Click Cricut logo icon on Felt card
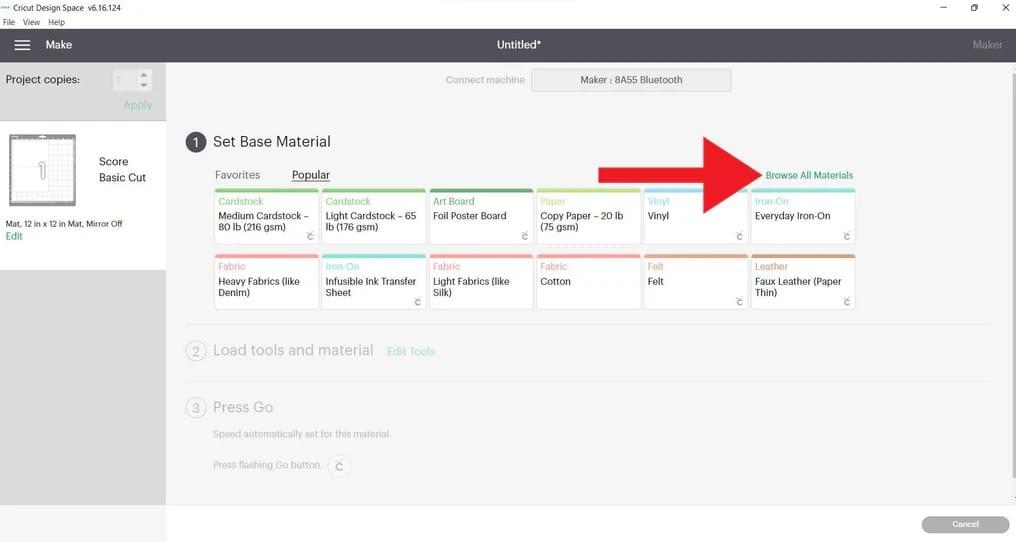The image size is (1016, 542). pos(739,302)
